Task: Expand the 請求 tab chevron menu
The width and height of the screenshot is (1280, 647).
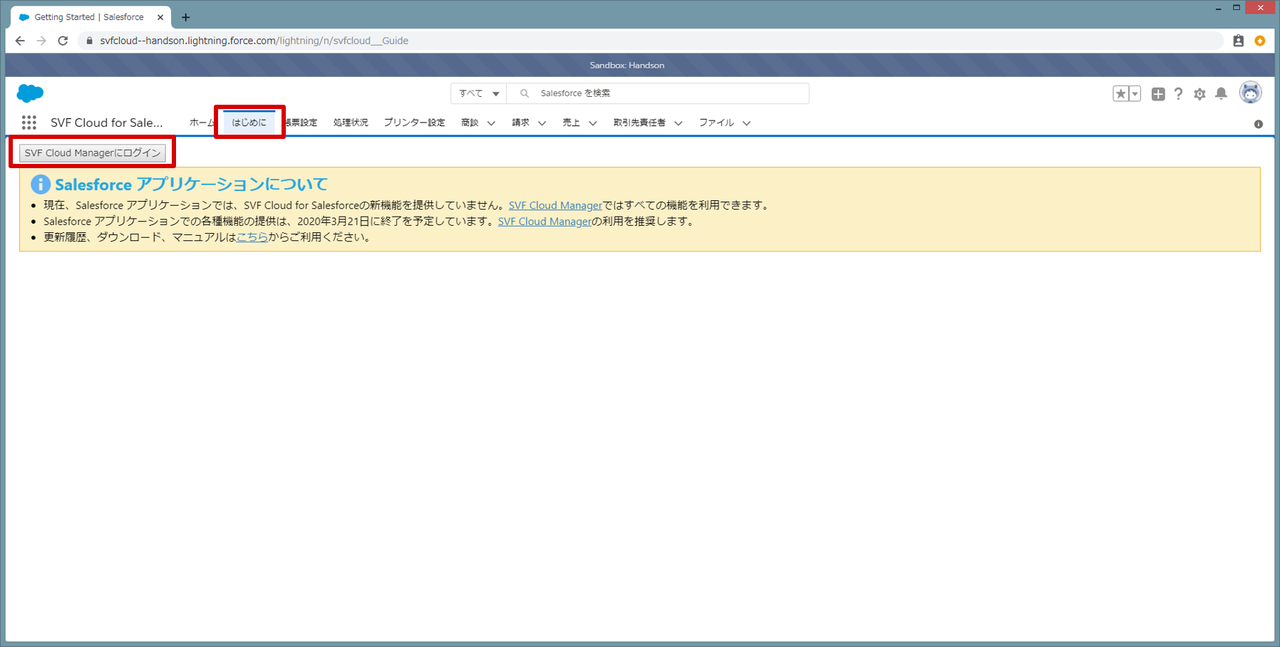Action: click(x=542, y=123)
